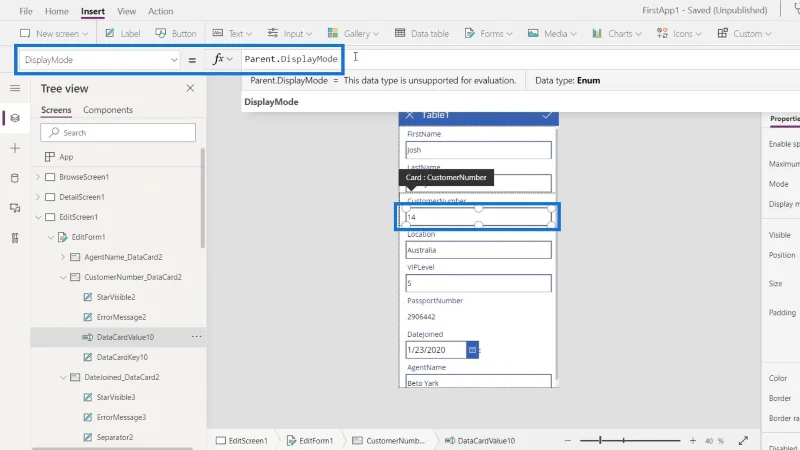800x450 pixels.
Task: Expand AgentName_DataCard2 node
Action: coord(63,257)
